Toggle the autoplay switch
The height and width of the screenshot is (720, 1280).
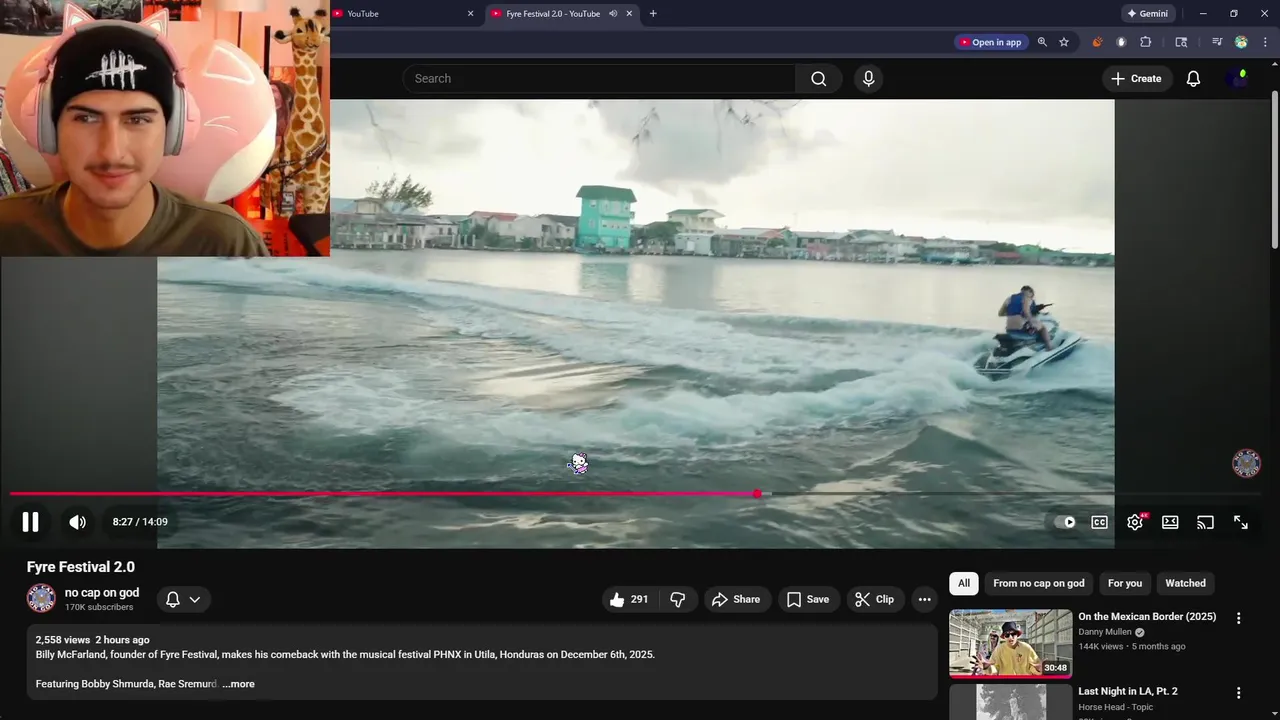click(1065, 522)
